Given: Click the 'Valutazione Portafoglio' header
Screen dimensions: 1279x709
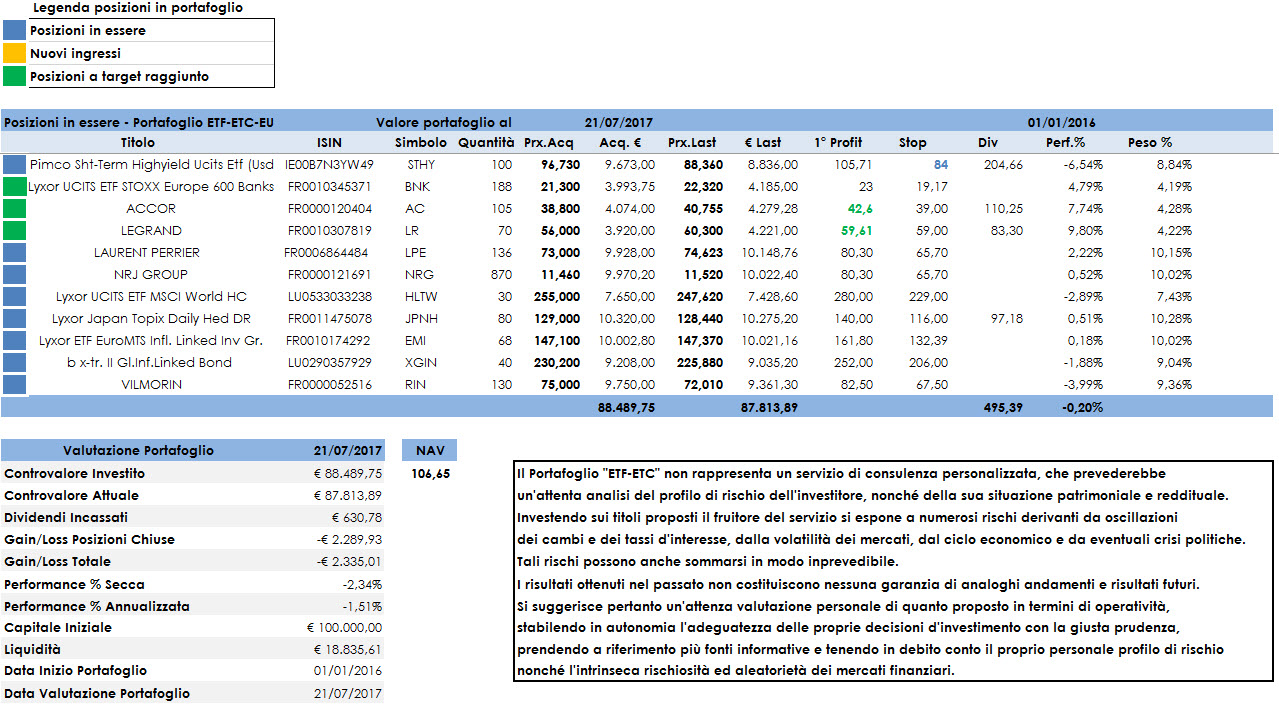Looking at the screenshot, I should 138,451.
